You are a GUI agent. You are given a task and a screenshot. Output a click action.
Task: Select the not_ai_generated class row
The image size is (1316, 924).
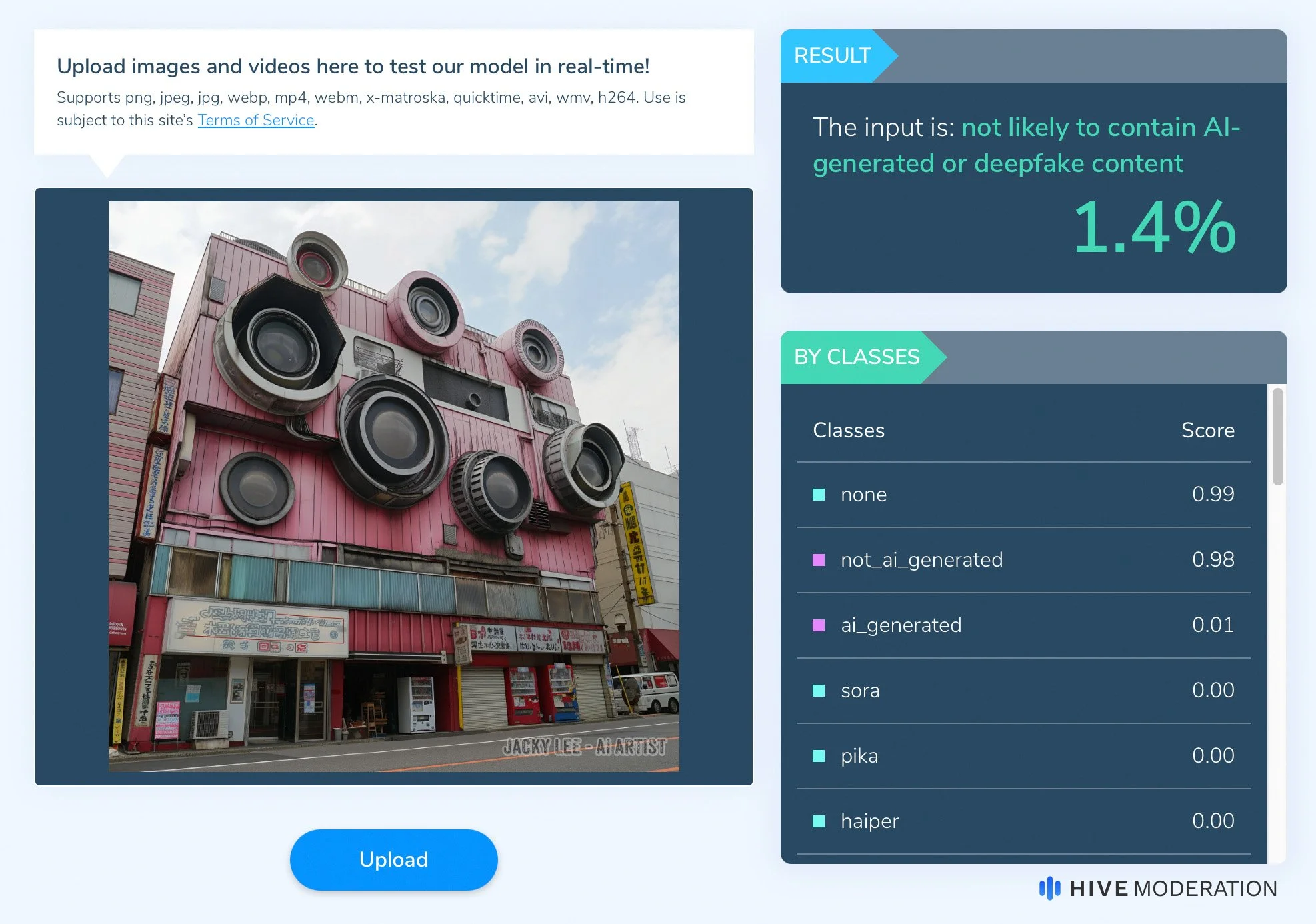point(1023,560)
